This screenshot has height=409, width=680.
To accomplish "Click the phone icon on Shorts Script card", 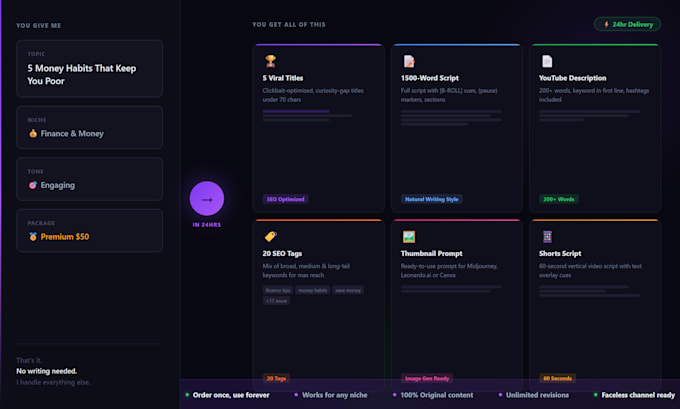I will point(547,236).
